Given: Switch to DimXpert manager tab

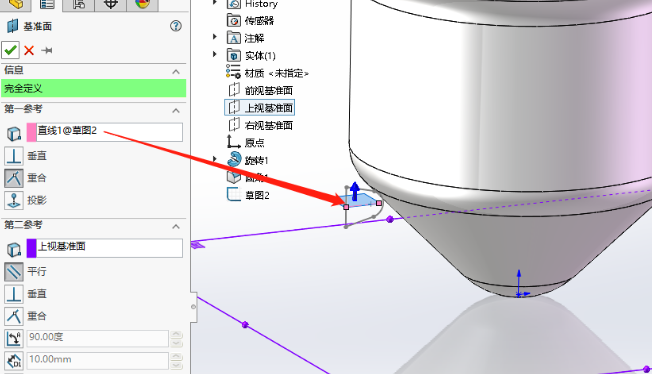Looking at the screenshot, I should click(110, 4).
